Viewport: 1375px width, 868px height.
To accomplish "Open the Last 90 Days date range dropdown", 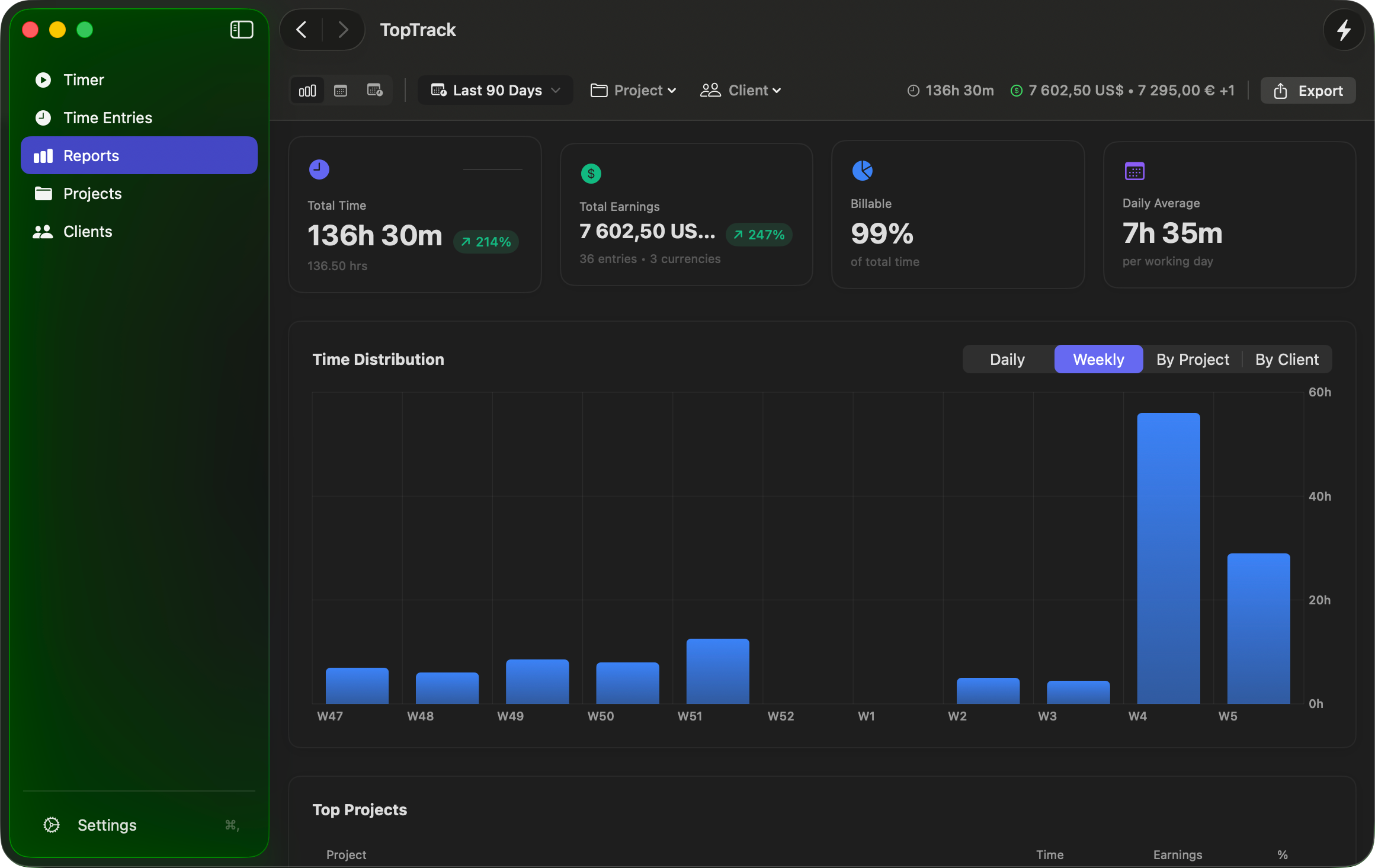I will coord(495,90).
